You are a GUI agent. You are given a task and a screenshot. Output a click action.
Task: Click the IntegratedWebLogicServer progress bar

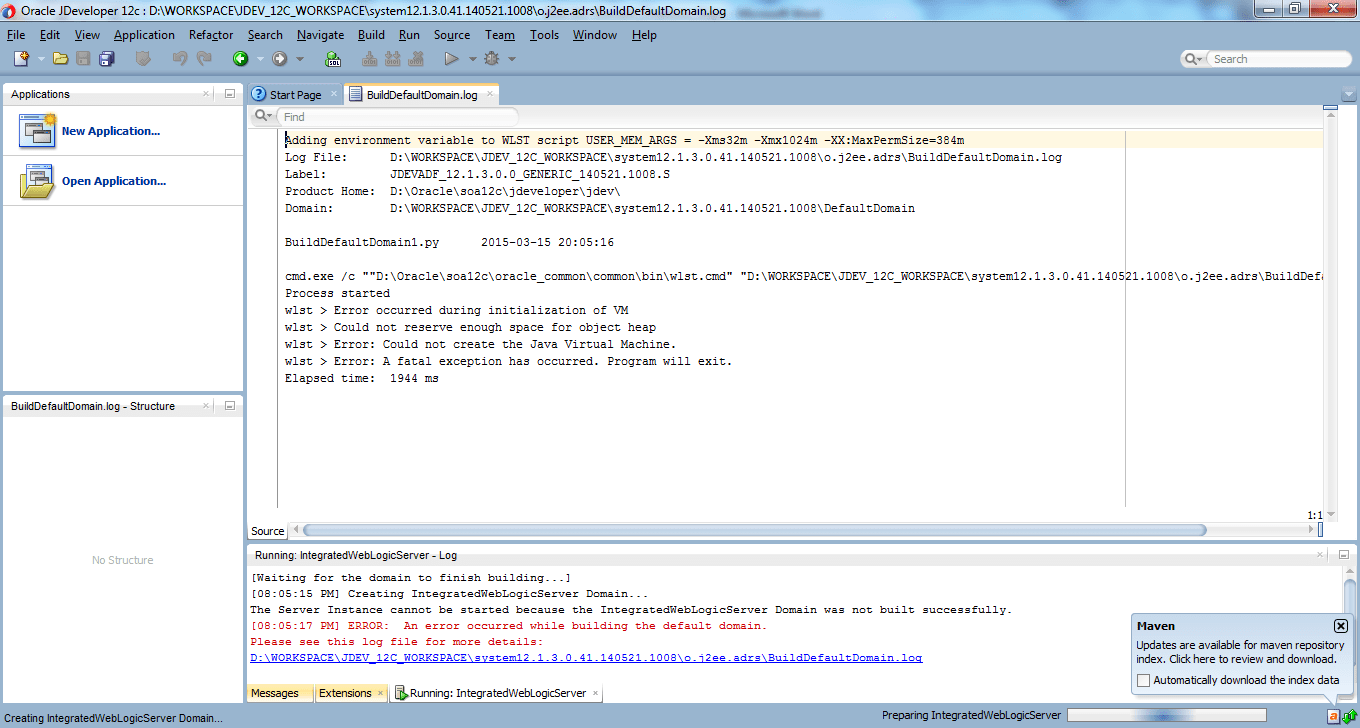point(1165,716)
